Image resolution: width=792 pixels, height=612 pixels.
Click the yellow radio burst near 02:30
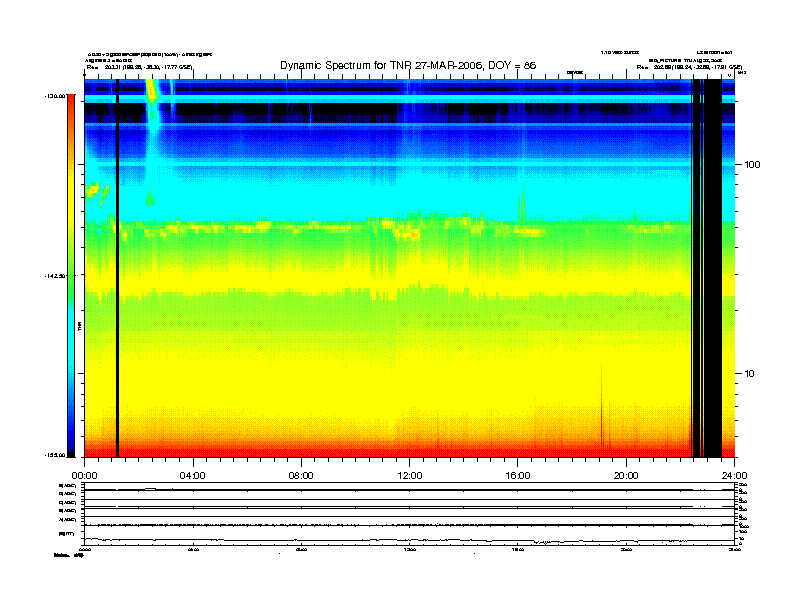click(152, 91)
